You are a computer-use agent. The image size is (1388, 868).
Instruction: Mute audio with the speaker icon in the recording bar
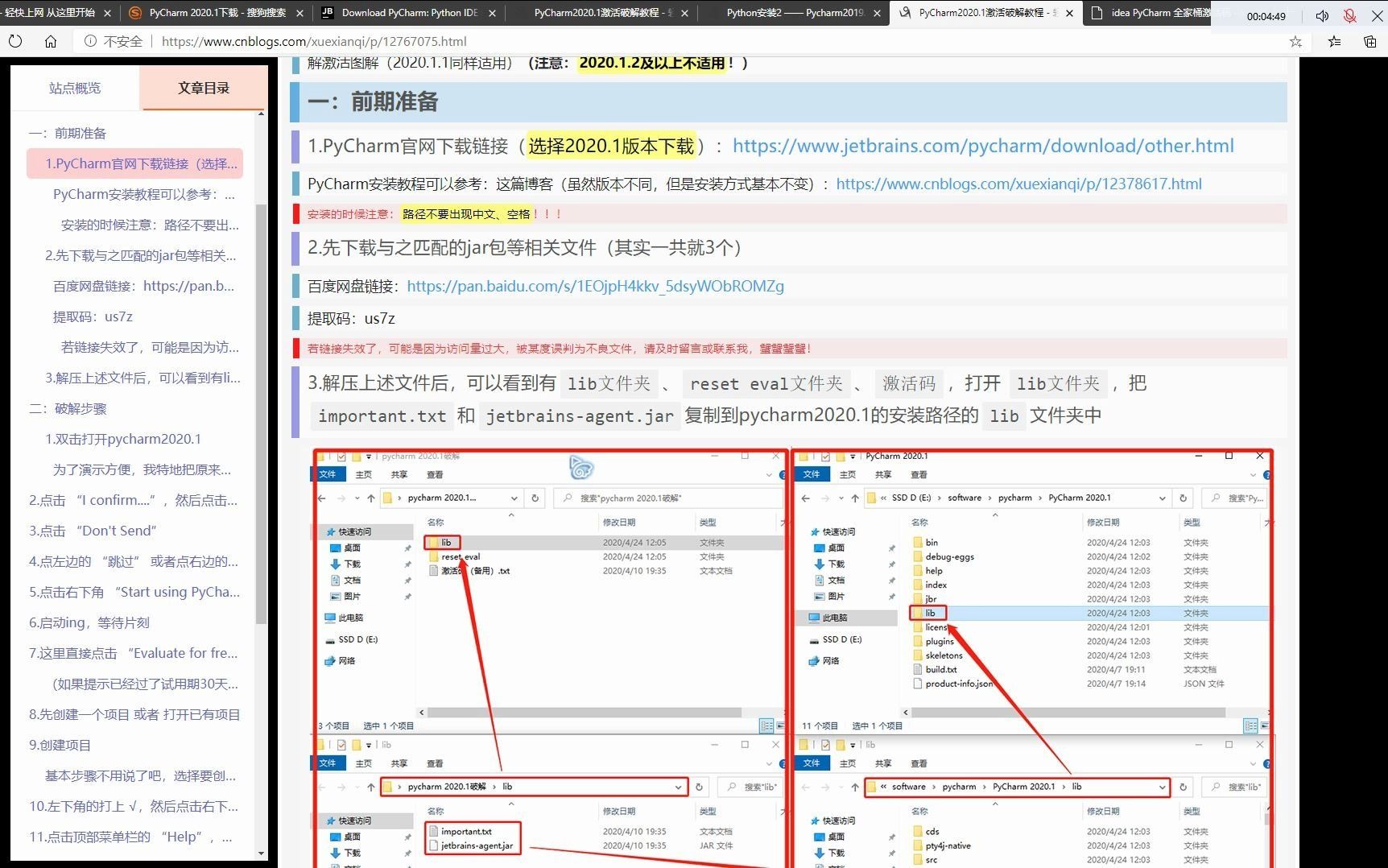click(1321, 15)
